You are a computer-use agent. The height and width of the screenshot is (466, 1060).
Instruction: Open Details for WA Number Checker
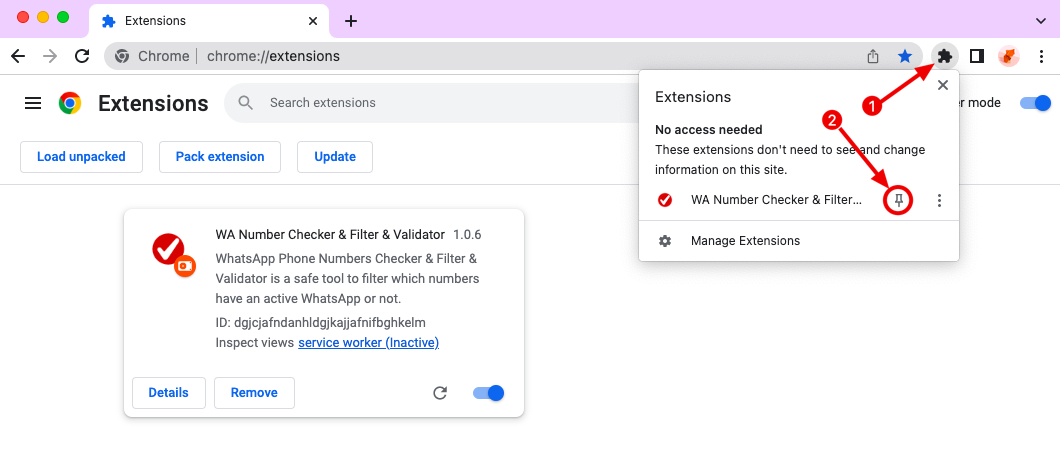[x=168, y=393]
